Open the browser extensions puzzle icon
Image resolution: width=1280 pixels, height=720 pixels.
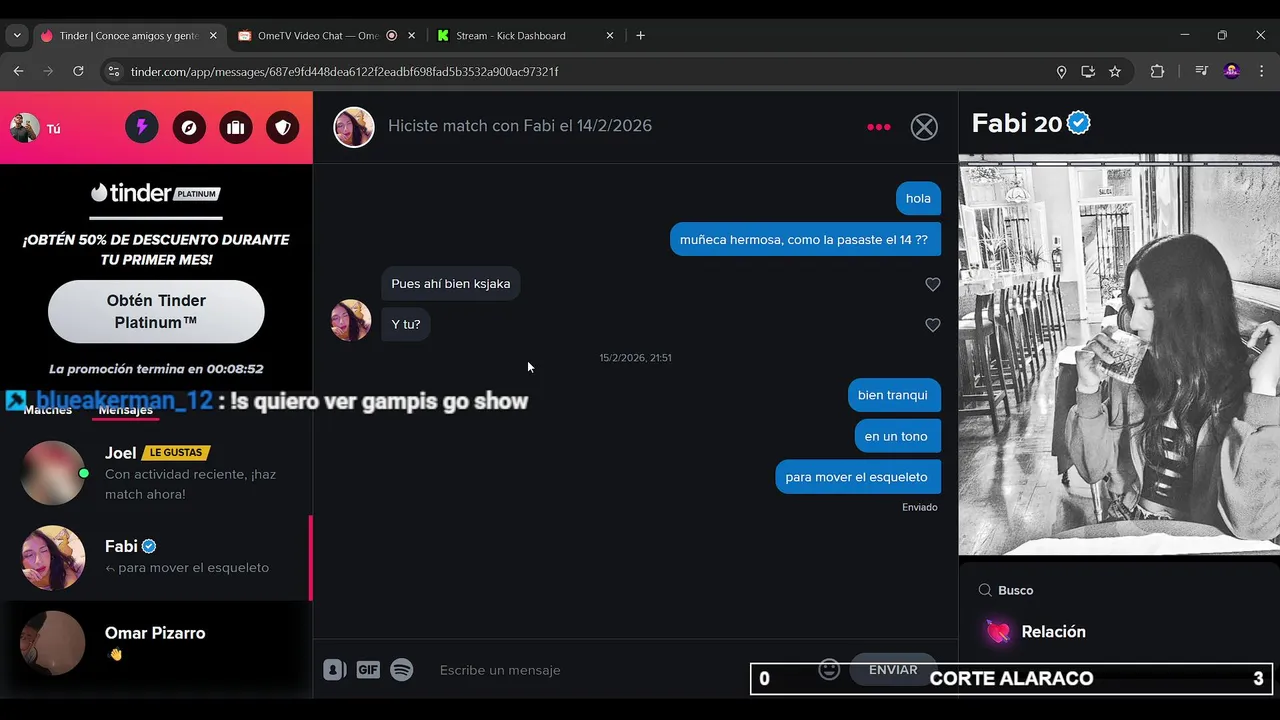1157,71
